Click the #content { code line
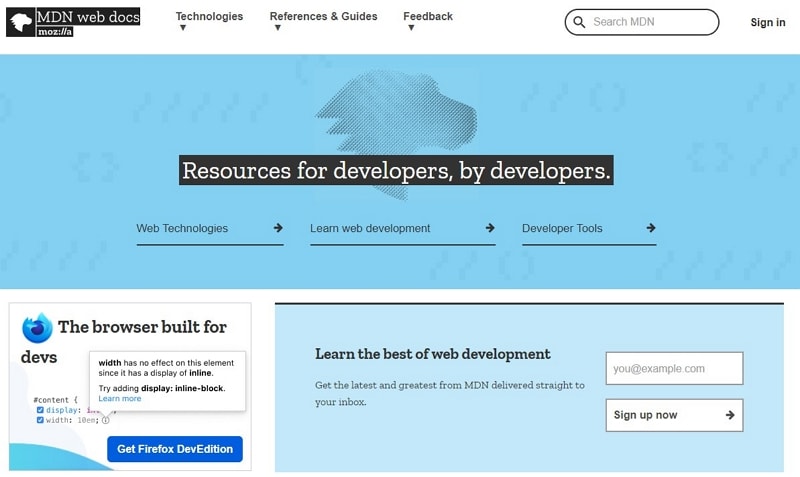The image size is (800, 477). pyautogui.click(x=56, y=400)
